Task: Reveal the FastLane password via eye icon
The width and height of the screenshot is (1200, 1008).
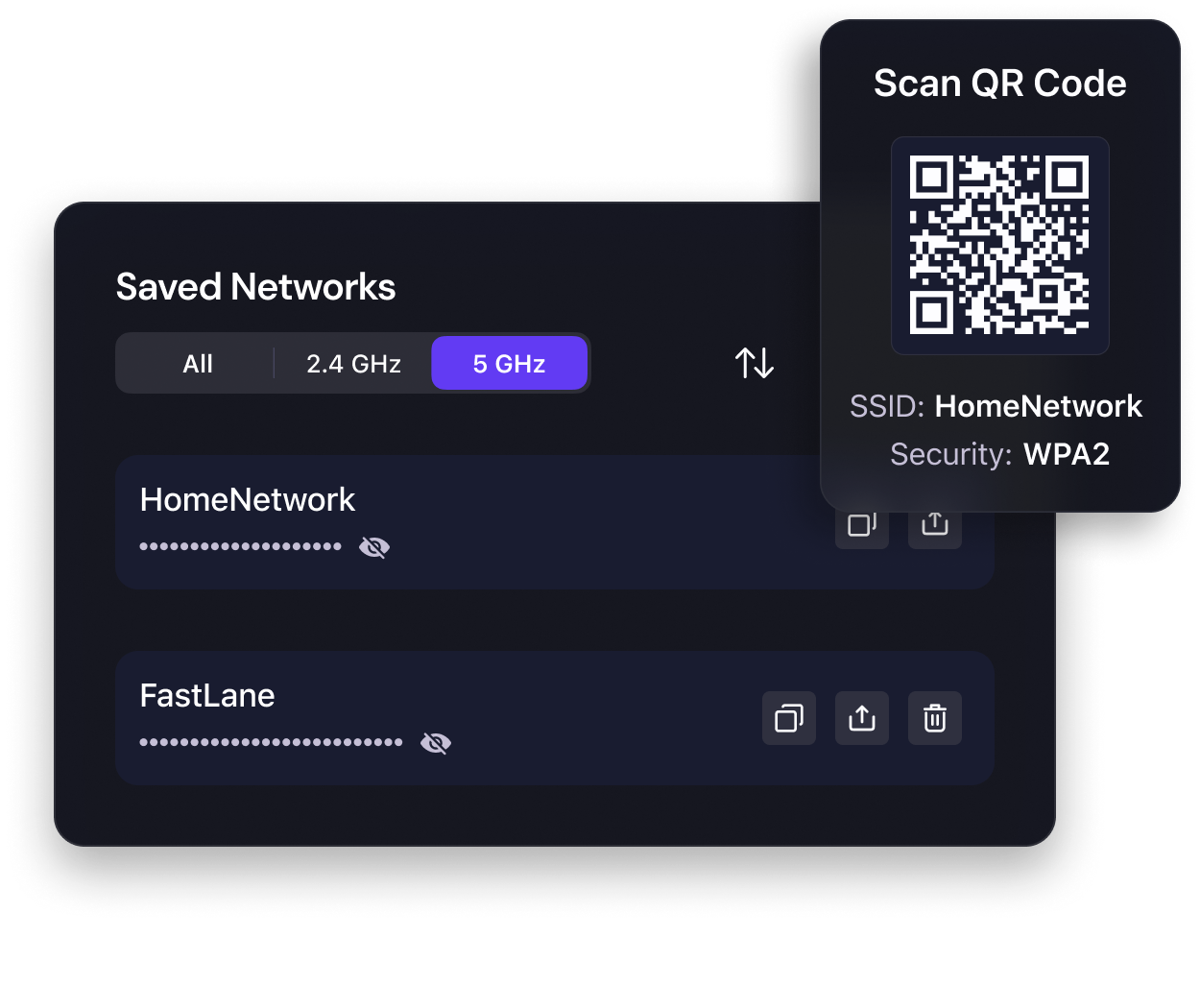Action: tap(436, 743)
